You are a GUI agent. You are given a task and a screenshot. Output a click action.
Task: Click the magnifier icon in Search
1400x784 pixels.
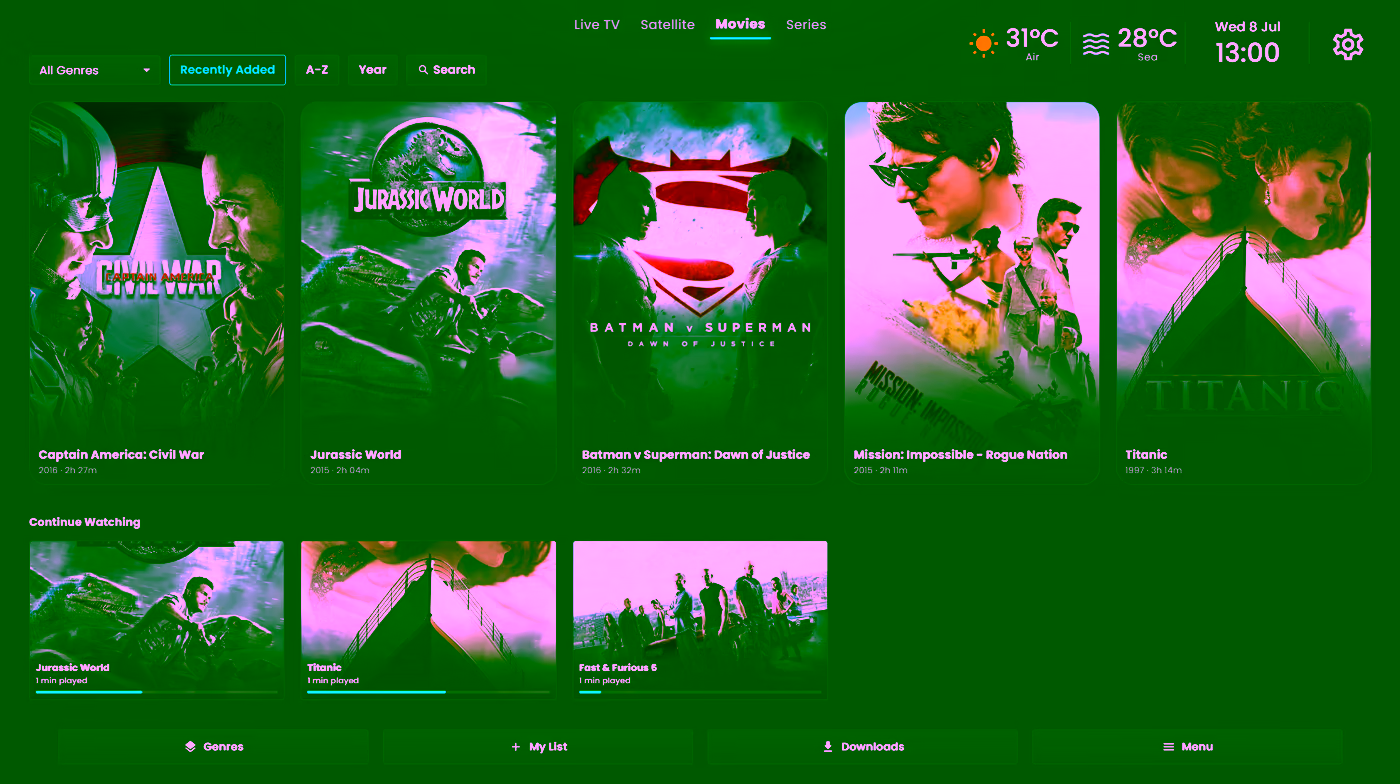tap(423, 70)
